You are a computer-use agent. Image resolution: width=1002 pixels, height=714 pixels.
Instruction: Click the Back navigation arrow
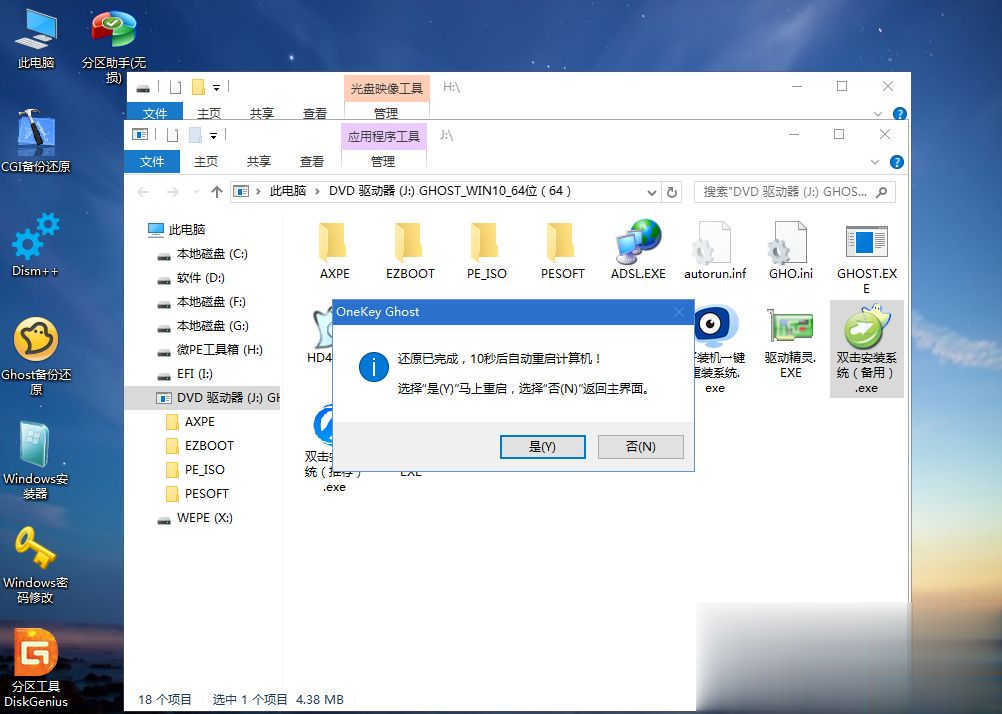tap(144, 192)
